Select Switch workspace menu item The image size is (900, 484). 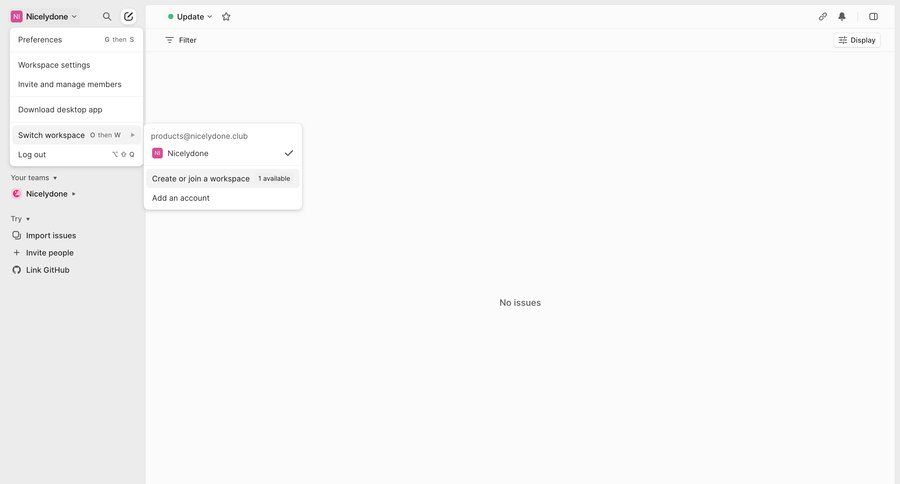(x=76, y=135)
